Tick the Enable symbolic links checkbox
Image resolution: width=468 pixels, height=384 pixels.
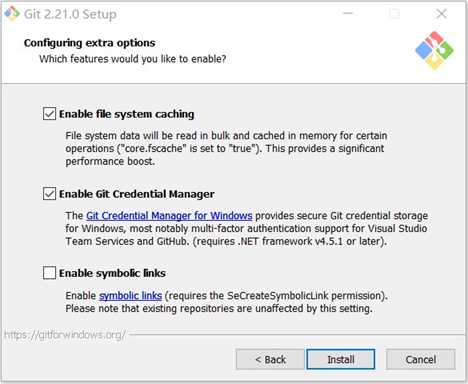pos(49,273)
